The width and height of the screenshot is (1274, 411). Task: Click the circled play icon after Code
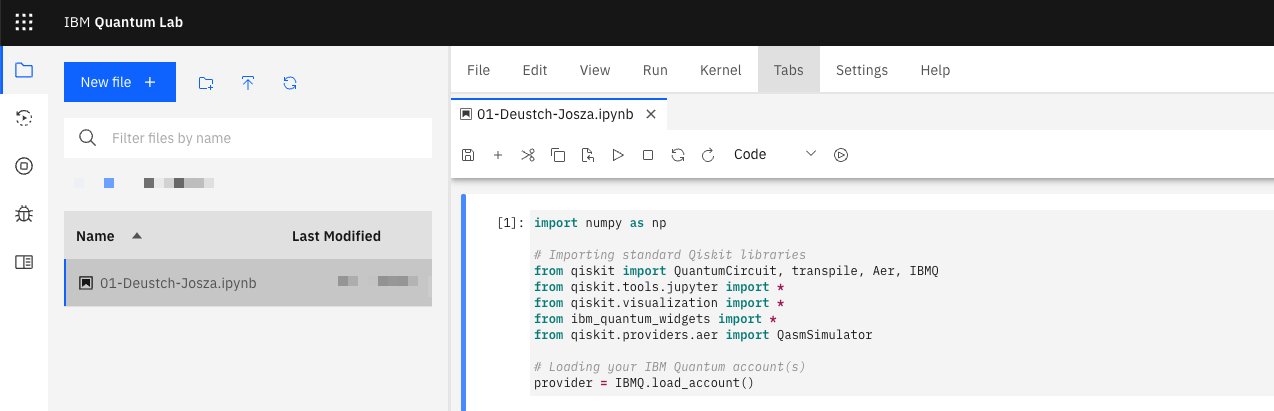[841, 155]
